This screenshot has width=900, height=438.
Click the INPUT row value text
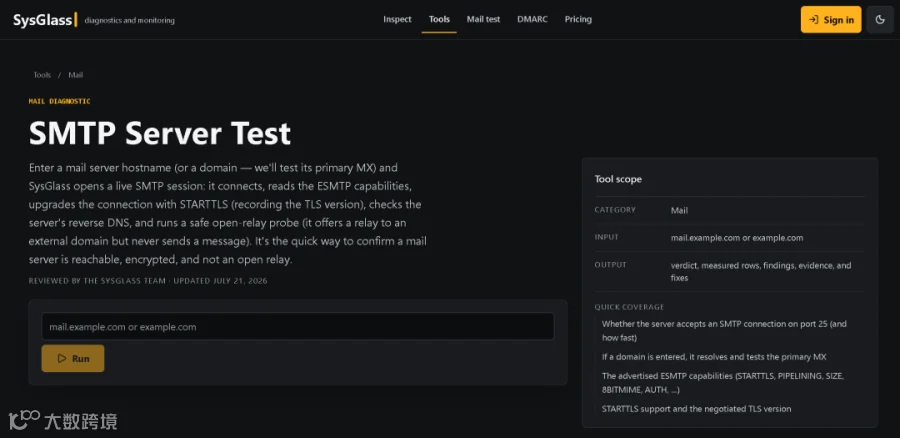click(737, 238)
